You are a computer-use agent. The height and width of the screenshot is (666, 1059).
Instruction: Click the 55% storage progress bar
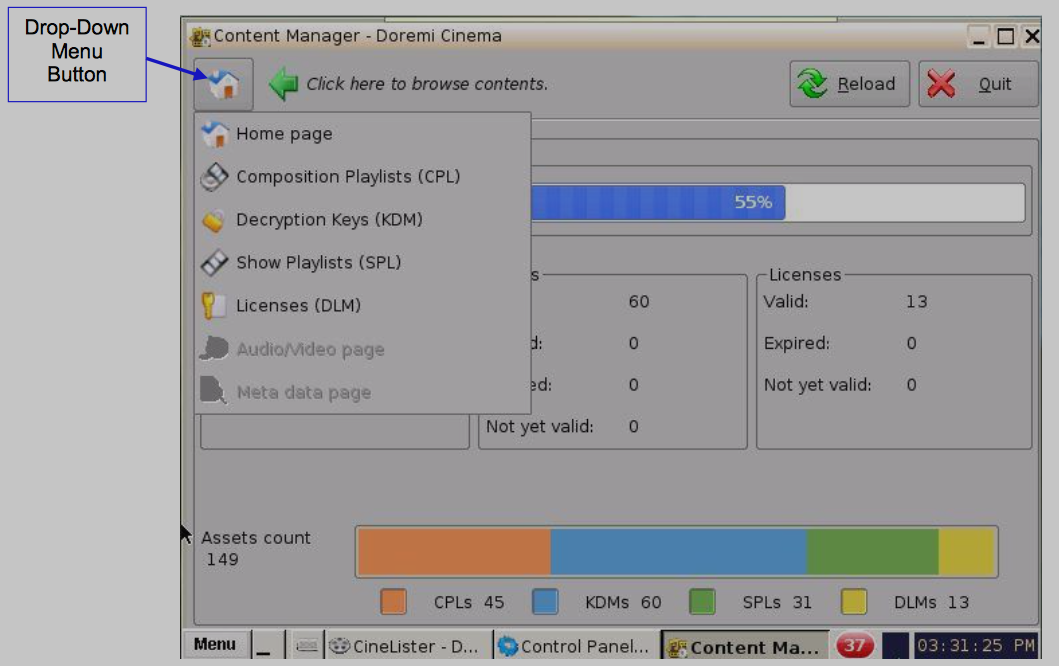(776, 202)
